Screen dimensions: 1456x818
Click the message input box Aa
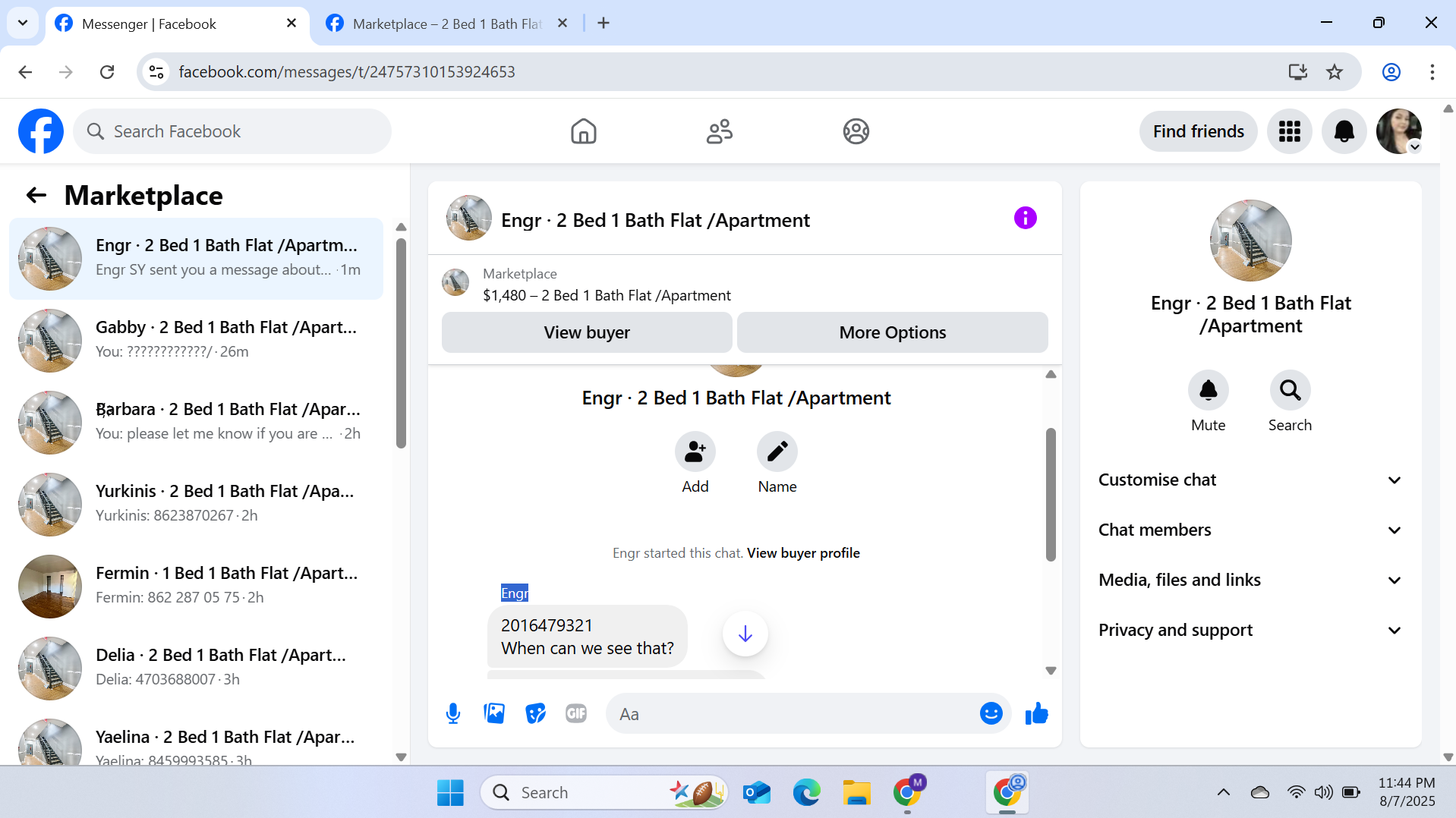[793, 713]
